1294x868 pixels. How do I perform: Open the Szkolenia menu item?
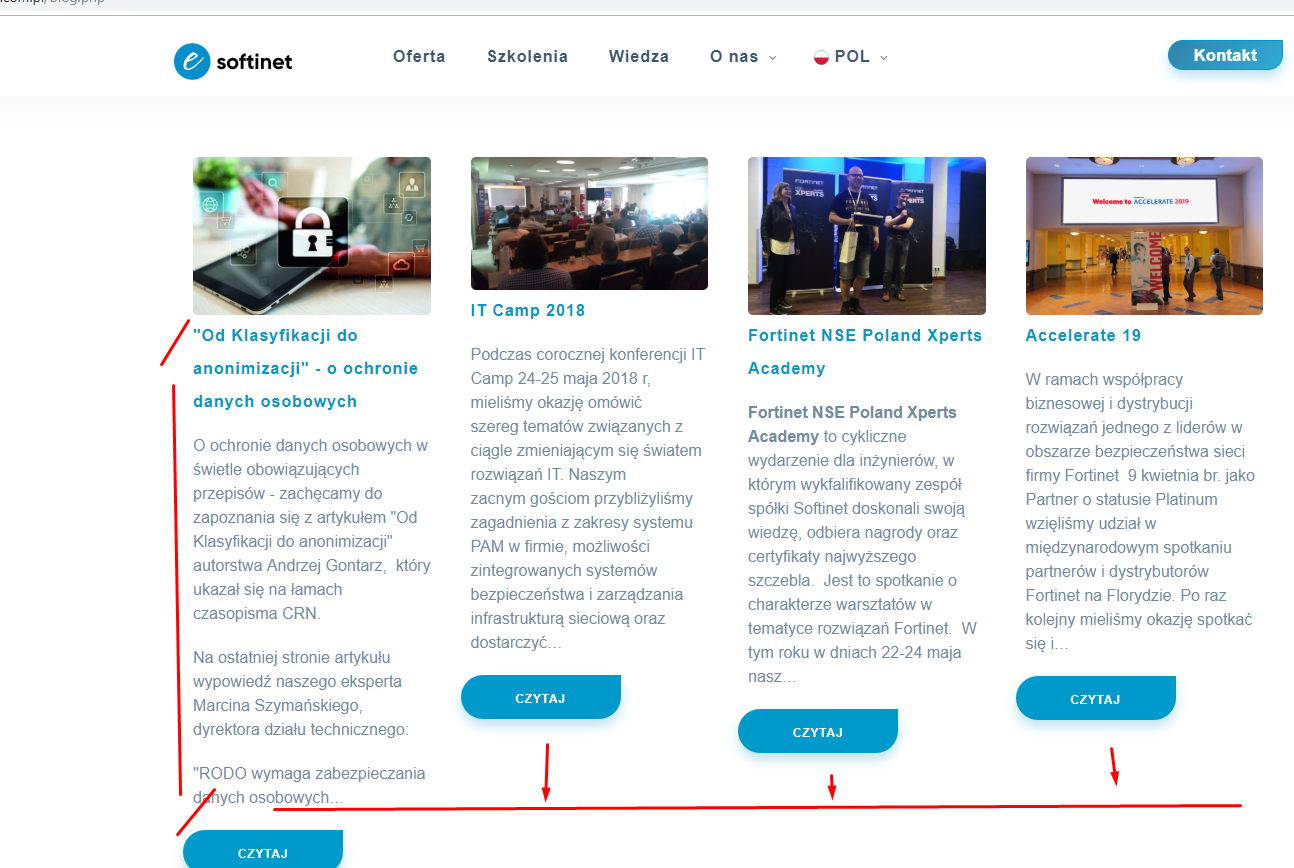[x=527, y=56]
